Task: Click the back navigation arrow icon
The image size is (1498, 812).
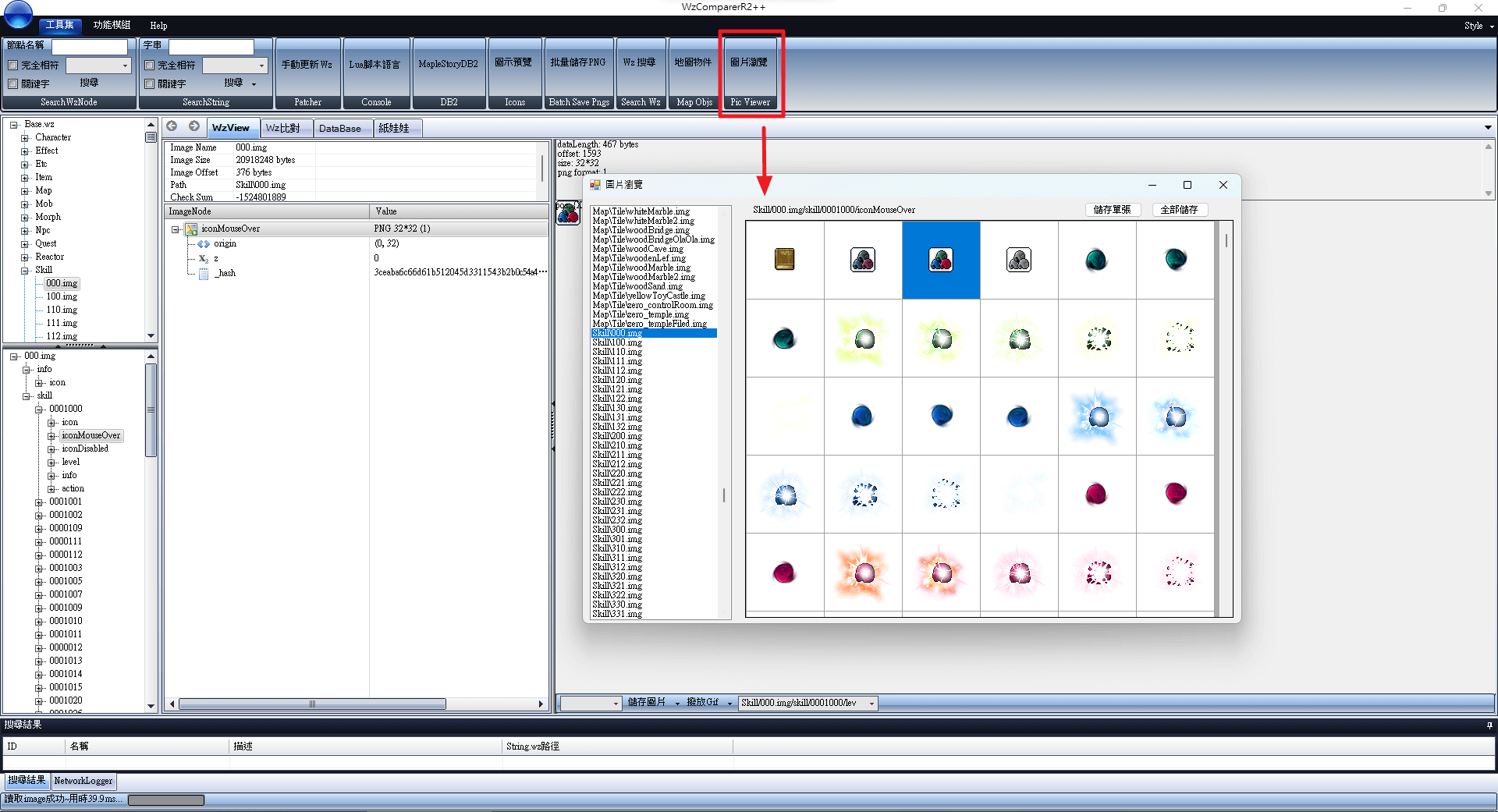Action: click(x=172, y=126)
